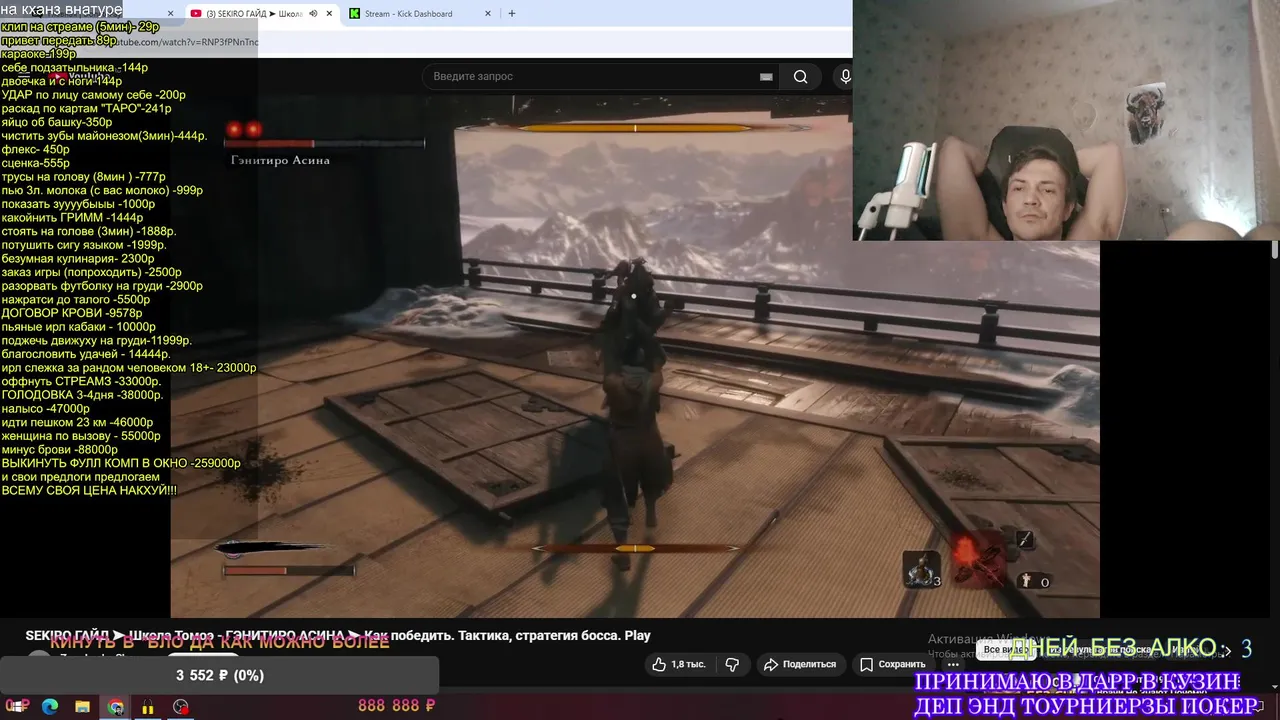Launch Microsoft Edge from taskbar
This screenshot has width=1280, height=720.
(50, 707)
